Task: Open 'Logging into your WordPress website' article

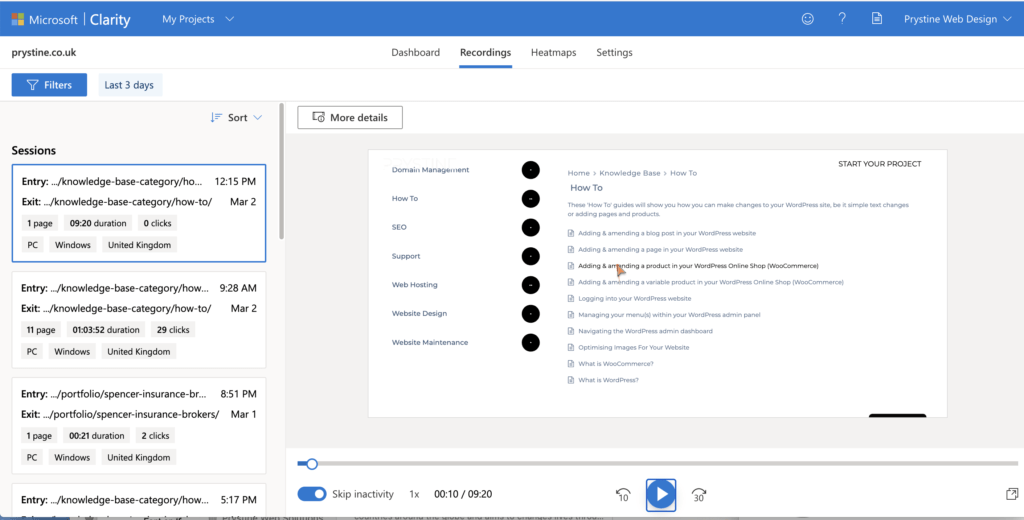Action: [x=634, y=299]
